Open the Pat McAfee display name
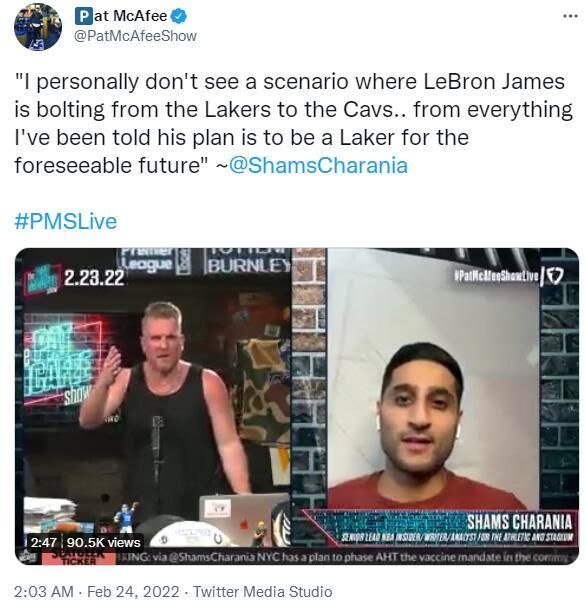 (122, 16)
